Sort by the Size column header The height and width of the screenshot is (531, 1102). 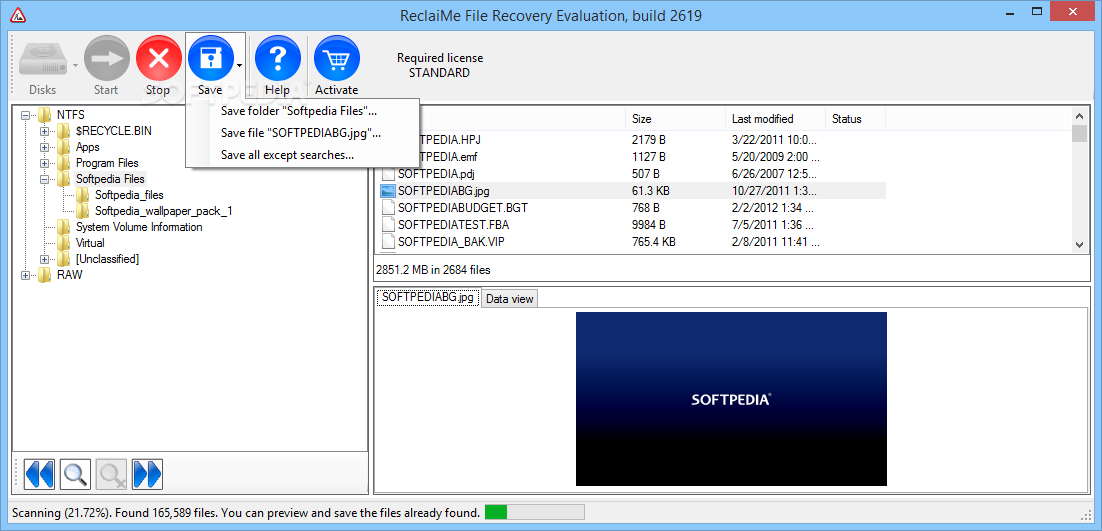point(675,119)
